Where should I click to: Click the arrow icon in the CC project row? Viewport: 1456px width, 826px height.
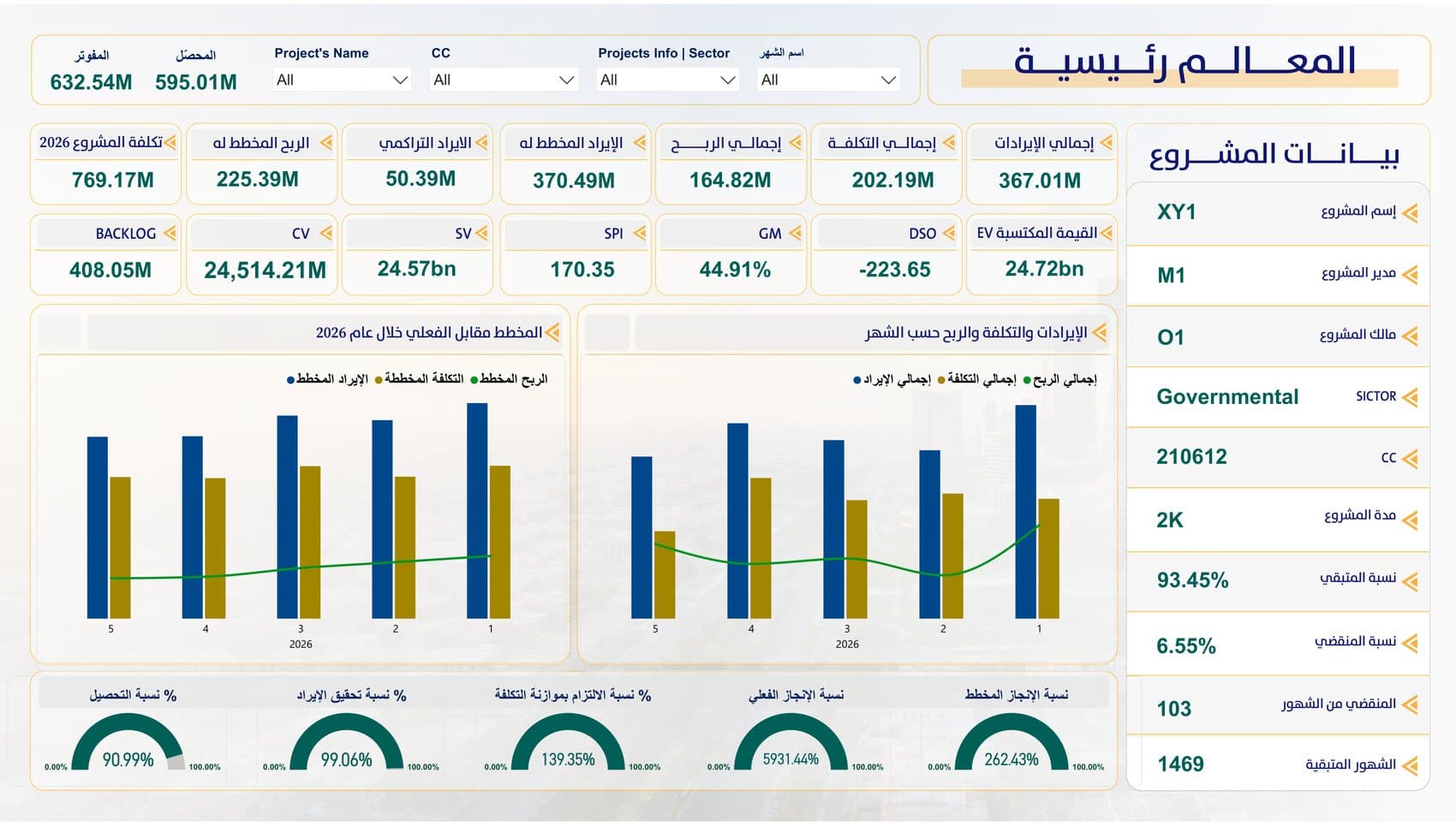click(x=1410, y=459)
